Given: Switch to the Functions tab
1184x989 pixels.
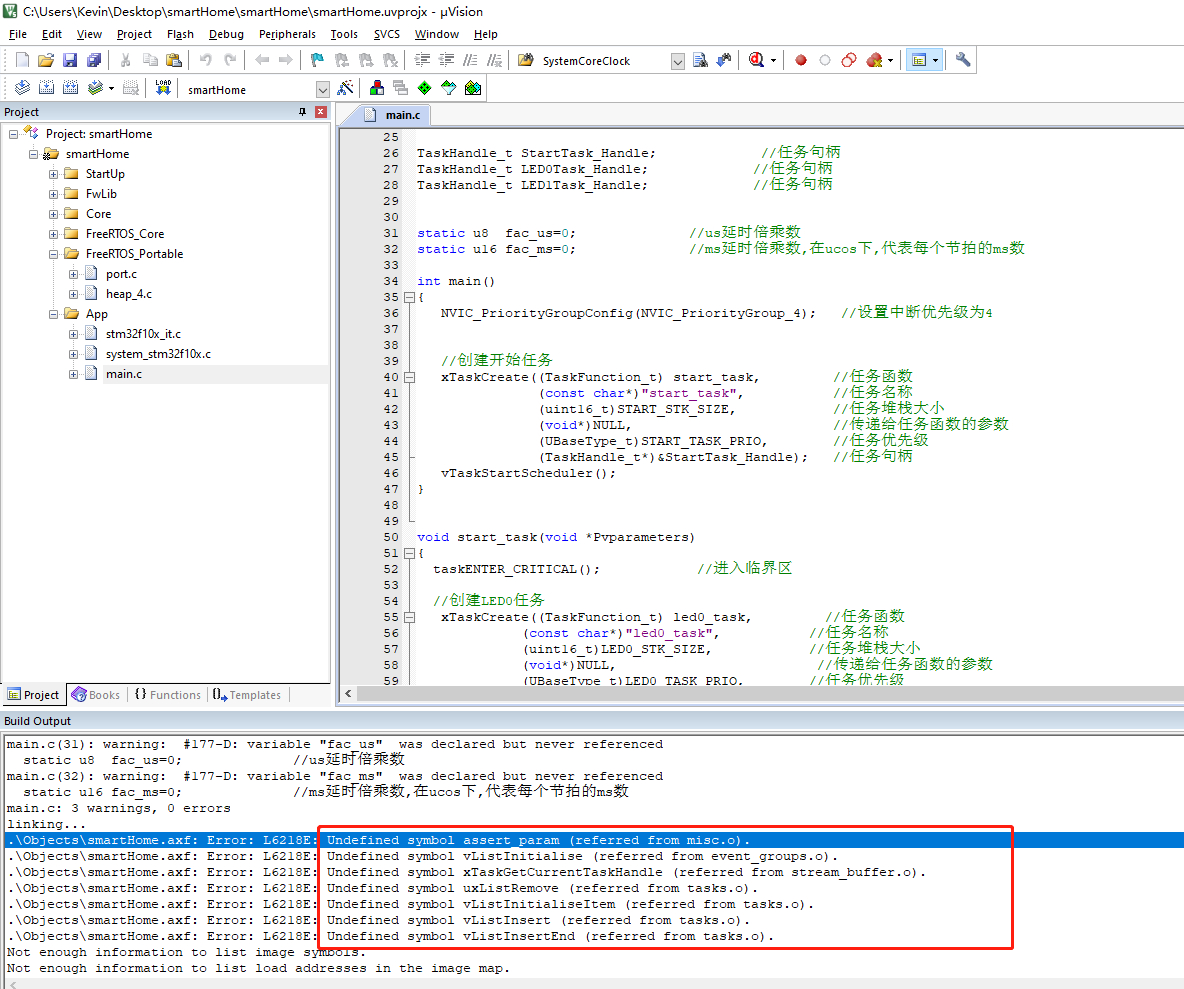Looking at the screenshot, I should 167,694.
